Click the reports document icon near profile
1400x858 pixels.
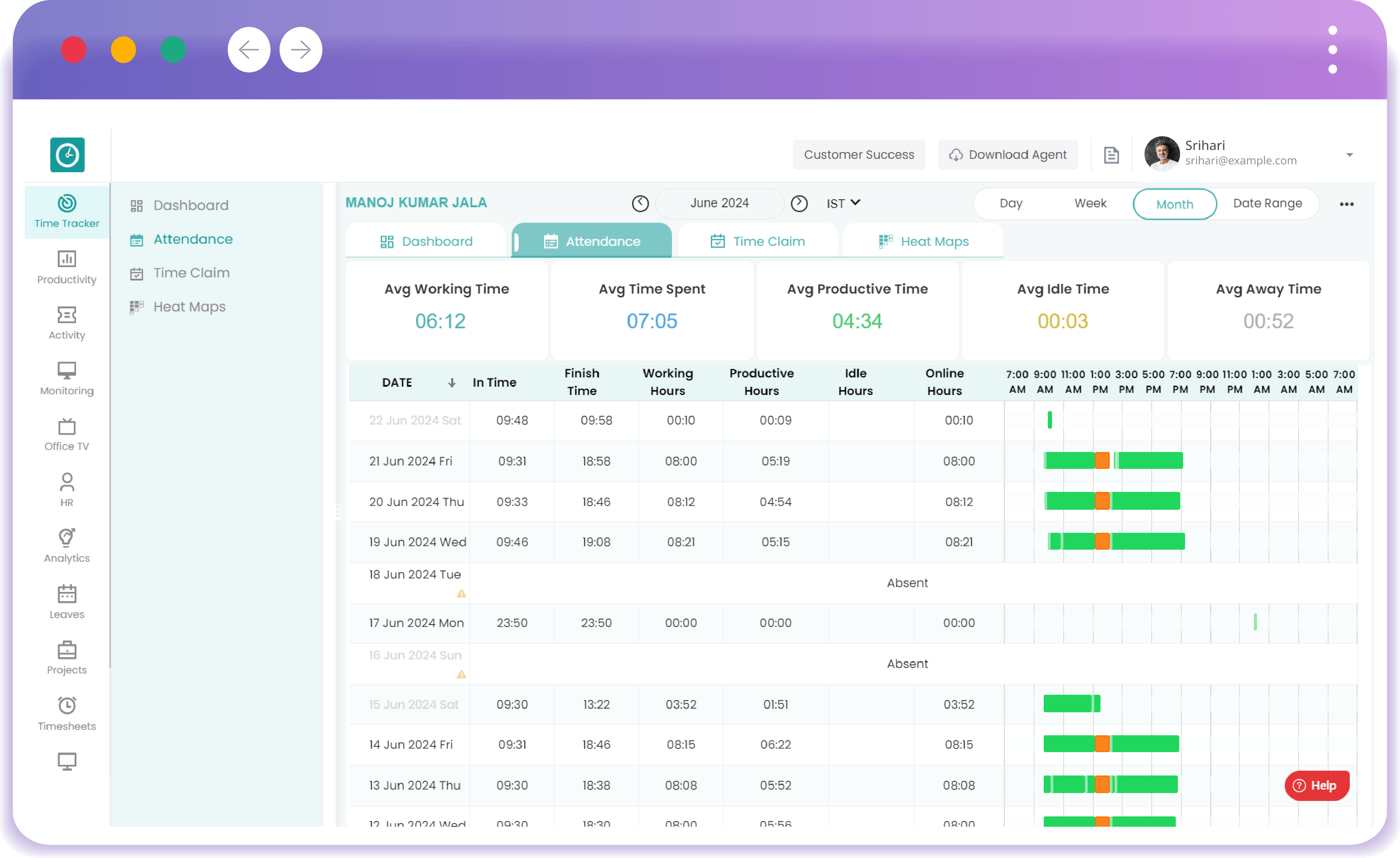(1111, 155)
